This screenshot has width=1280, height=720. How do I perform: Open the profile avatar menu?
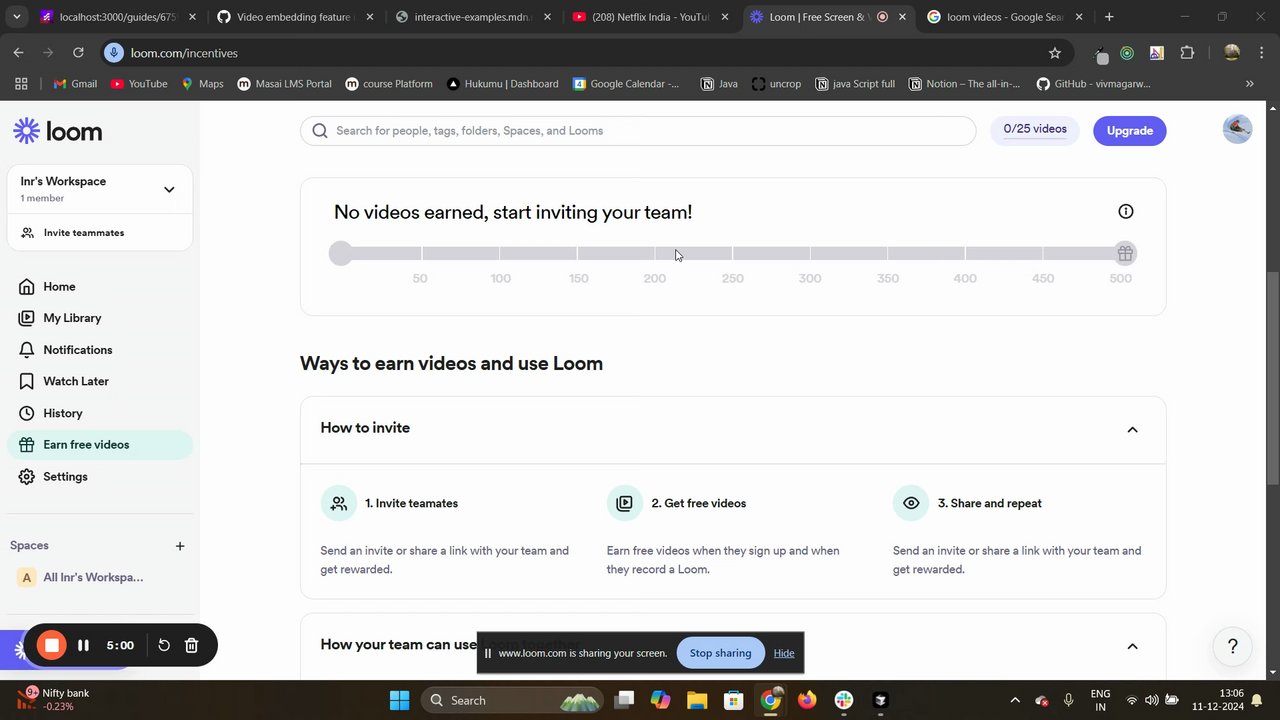tap(1237, 129)
